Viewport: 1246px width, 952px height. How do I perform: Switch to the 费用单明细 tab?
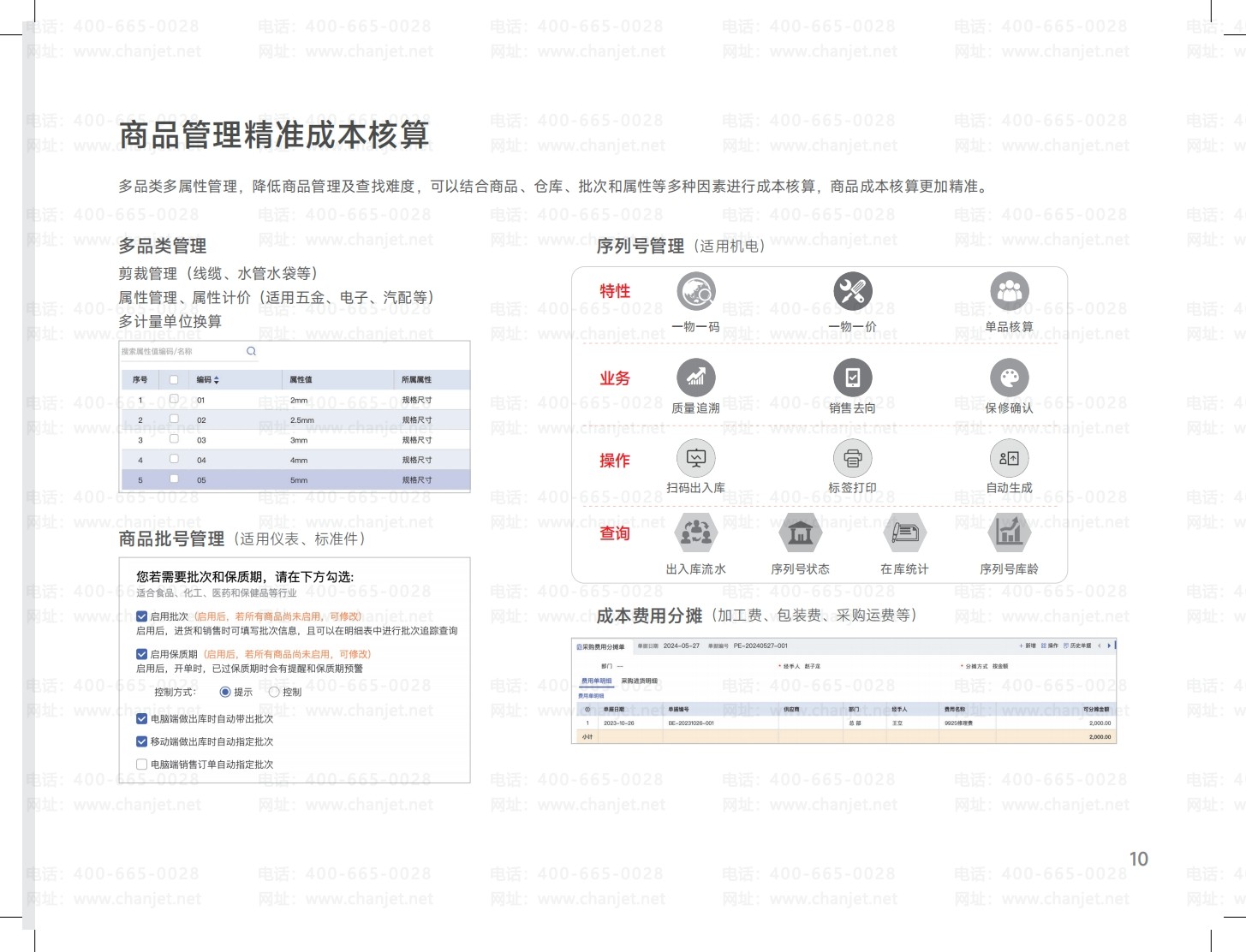[597, 681]
